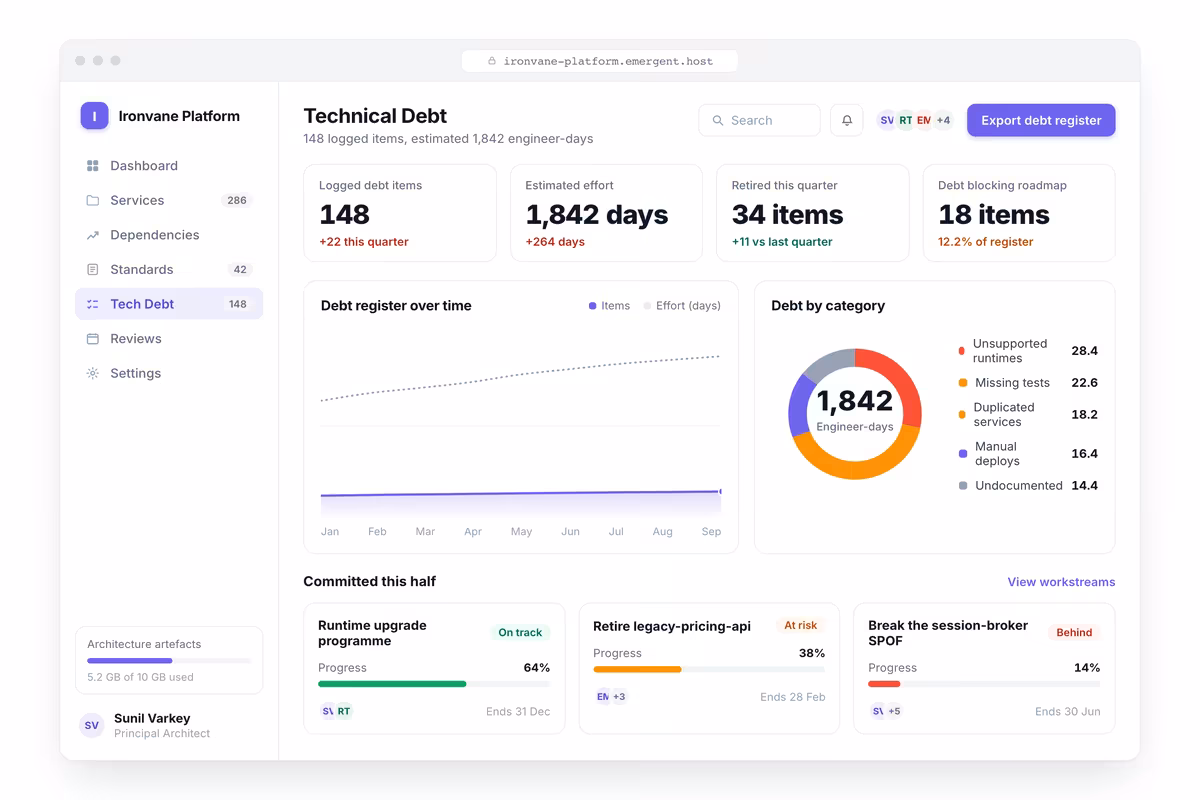
Task: Click the '+22 this quarter' text
Action: click(x=364, y=242)
